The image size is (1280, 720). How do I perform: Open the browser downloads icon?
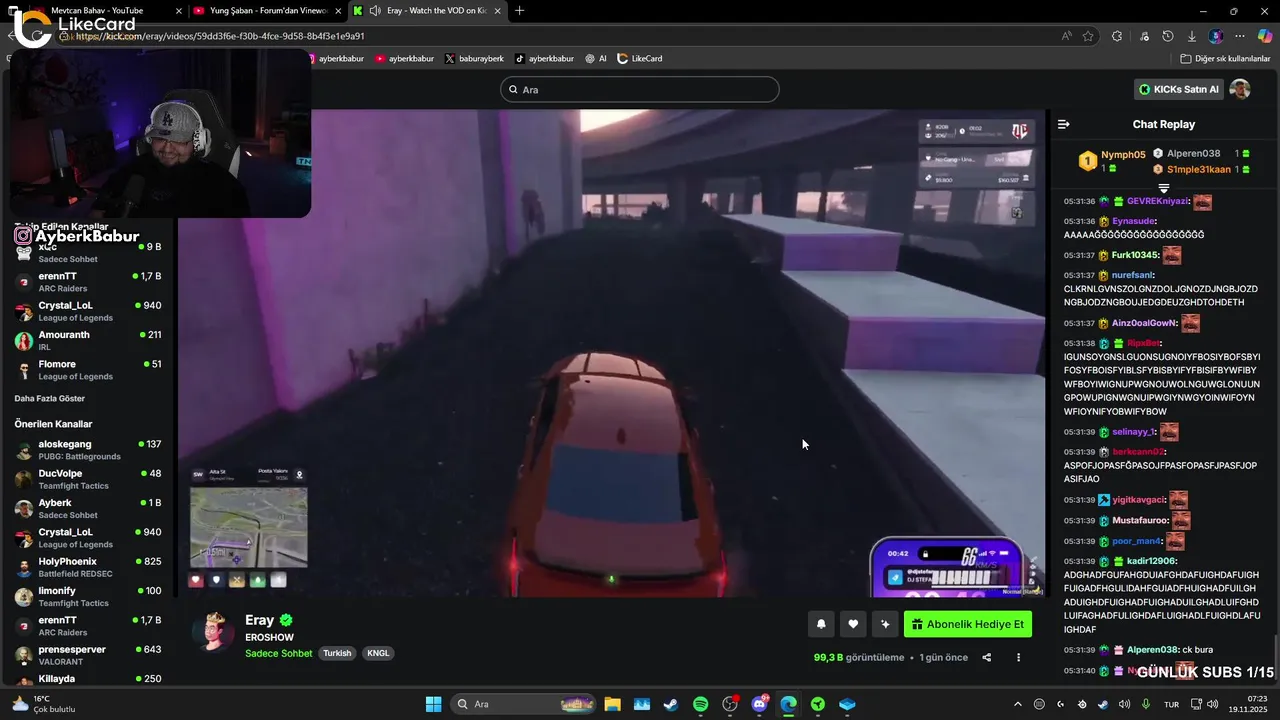(1192, 36)
